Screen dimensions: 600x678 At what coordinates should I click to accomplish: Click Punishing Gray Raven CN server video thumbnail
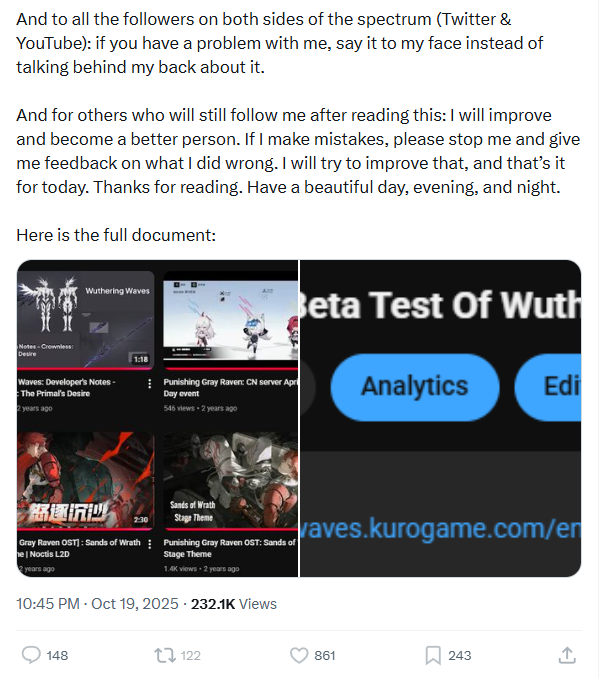pos(231,320)
